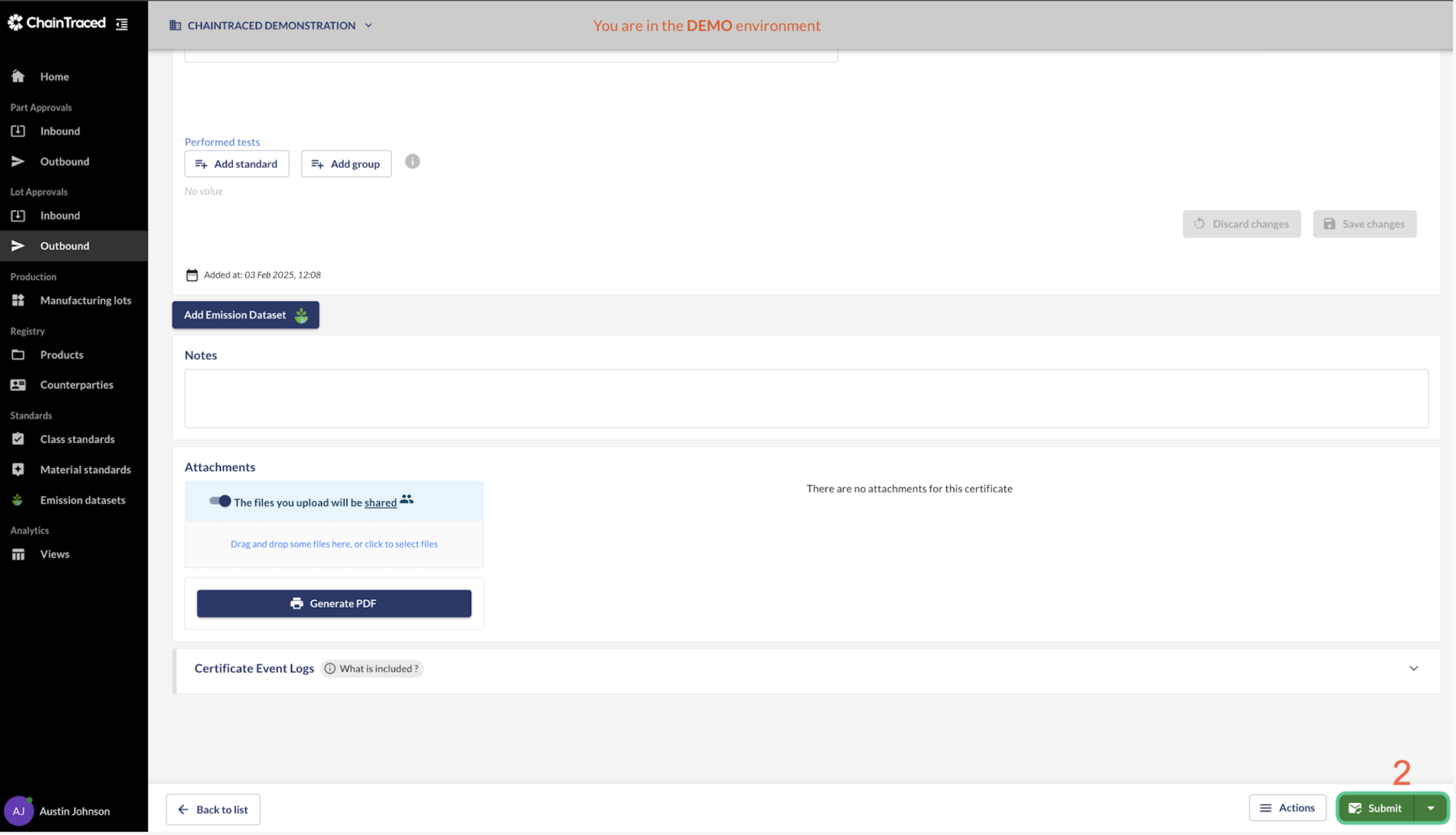This screenshot has height=835, width=1456.
Task: Open the Actions menu at the bottom
Action: coord(1288,808)
